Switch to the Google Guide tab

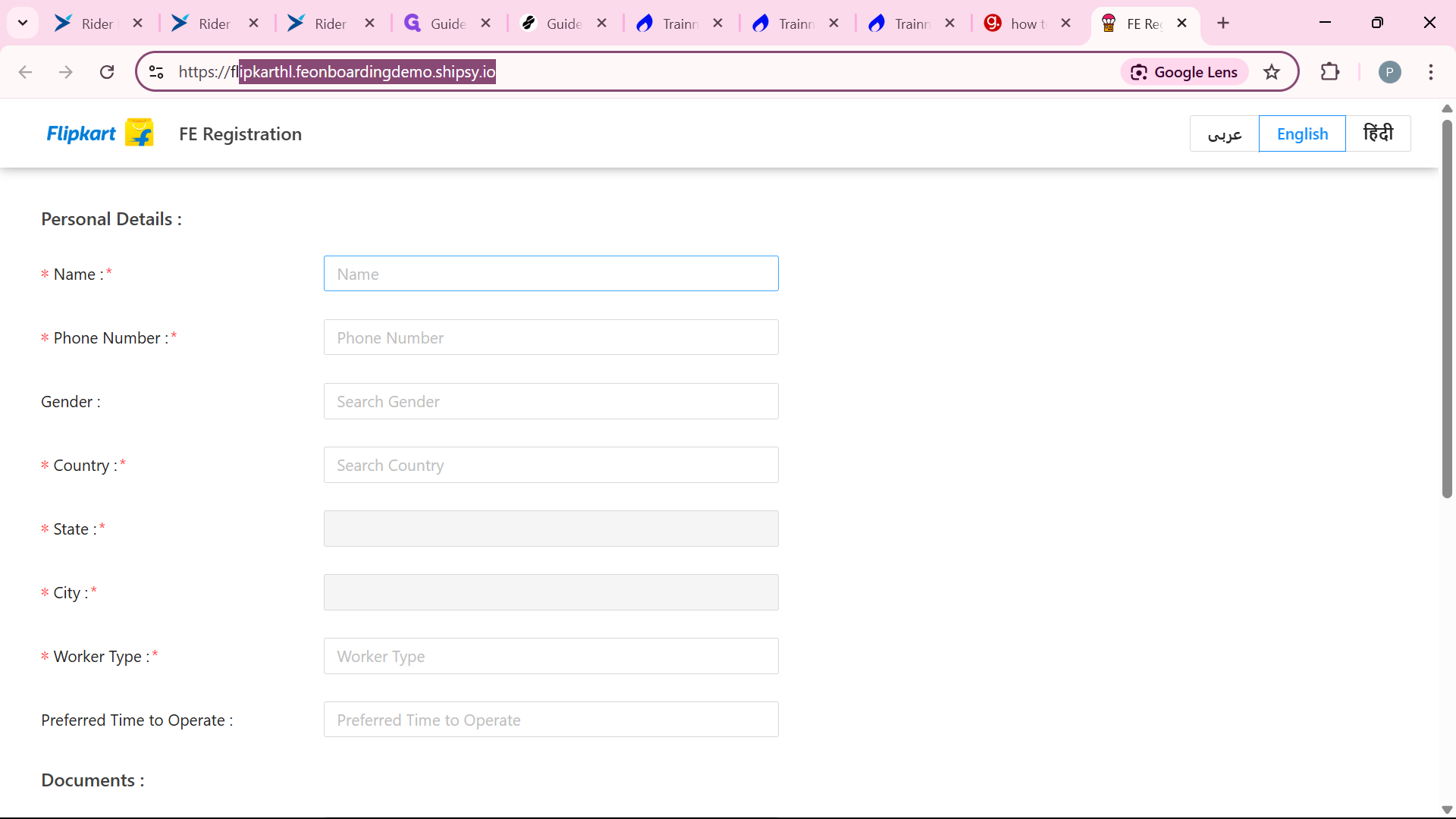(x=435, y=24)
